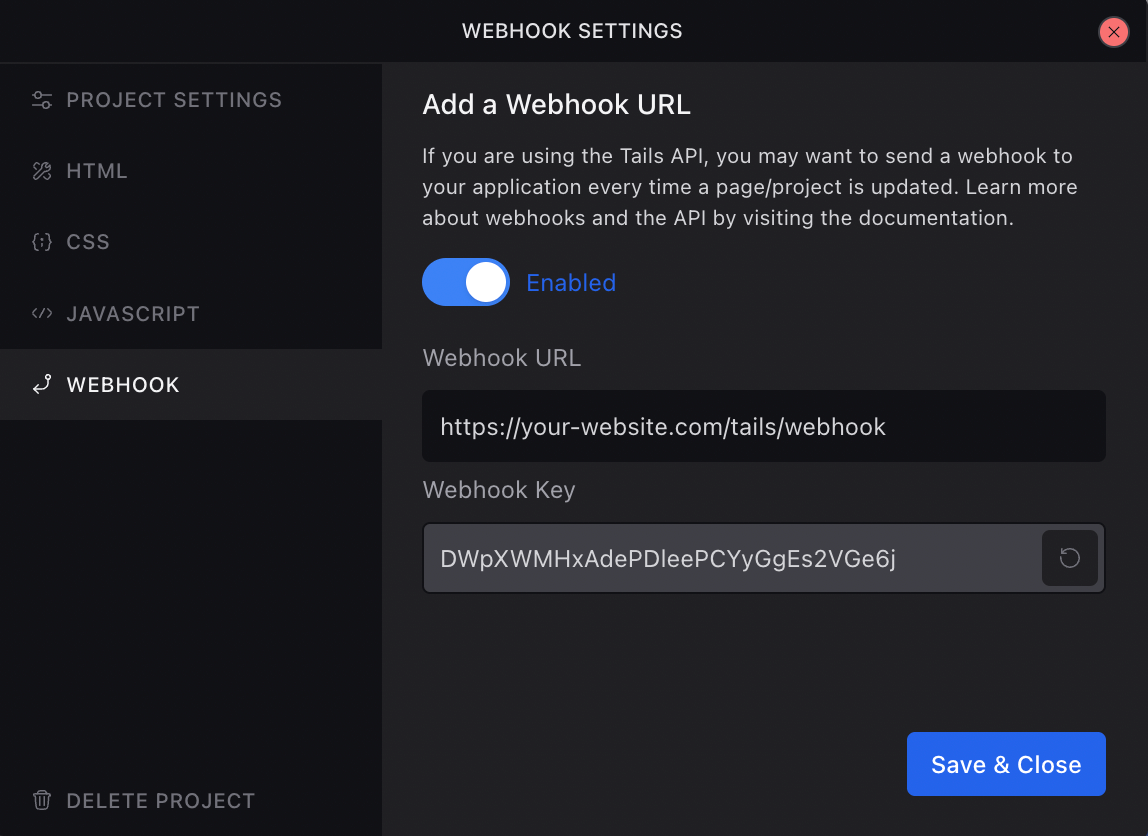Select the Webhook section label
Image resolution: width=1148 pixels, height=836 pixels.
point(123,385)
